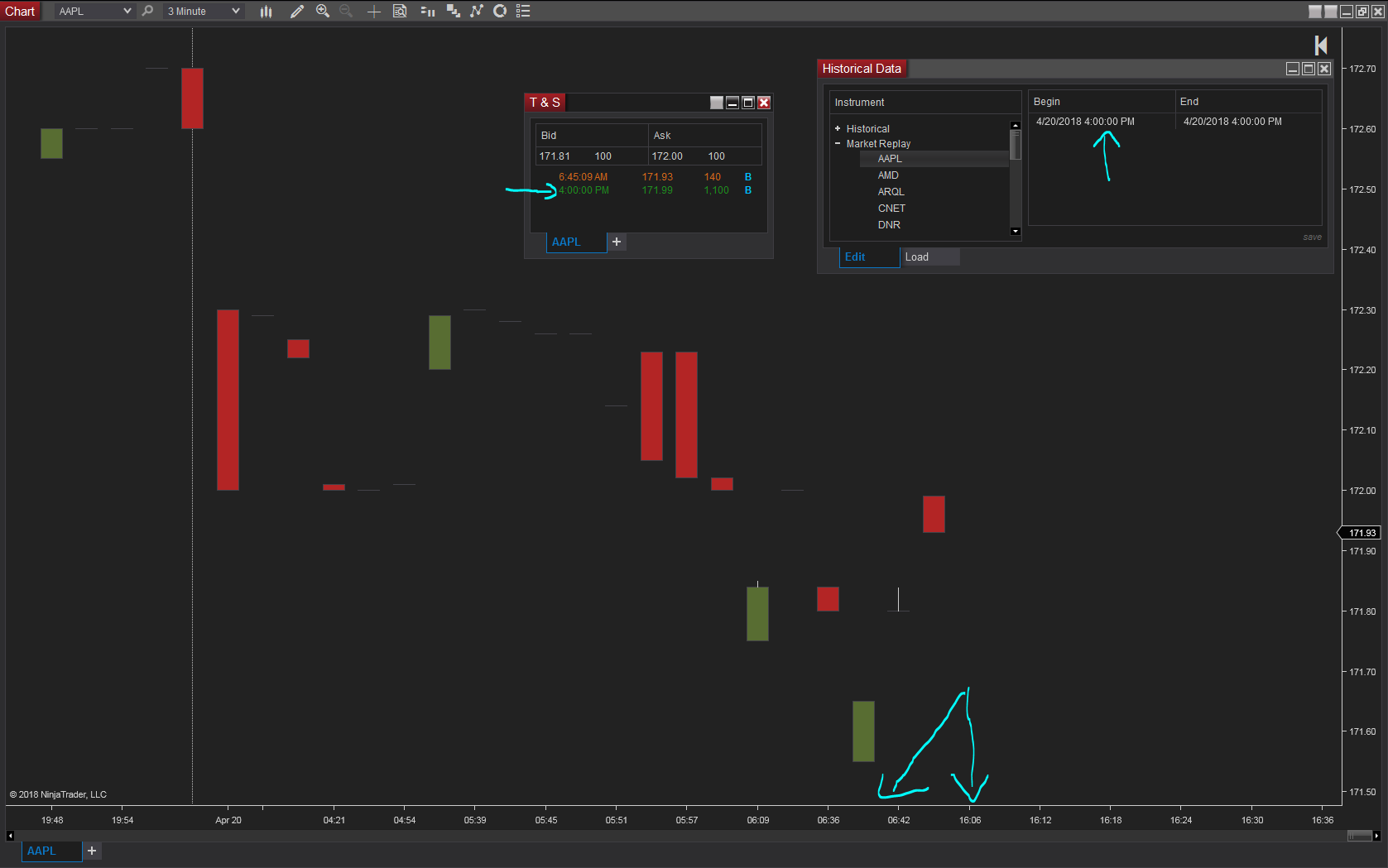Select AMD in the instrument list

888,175
